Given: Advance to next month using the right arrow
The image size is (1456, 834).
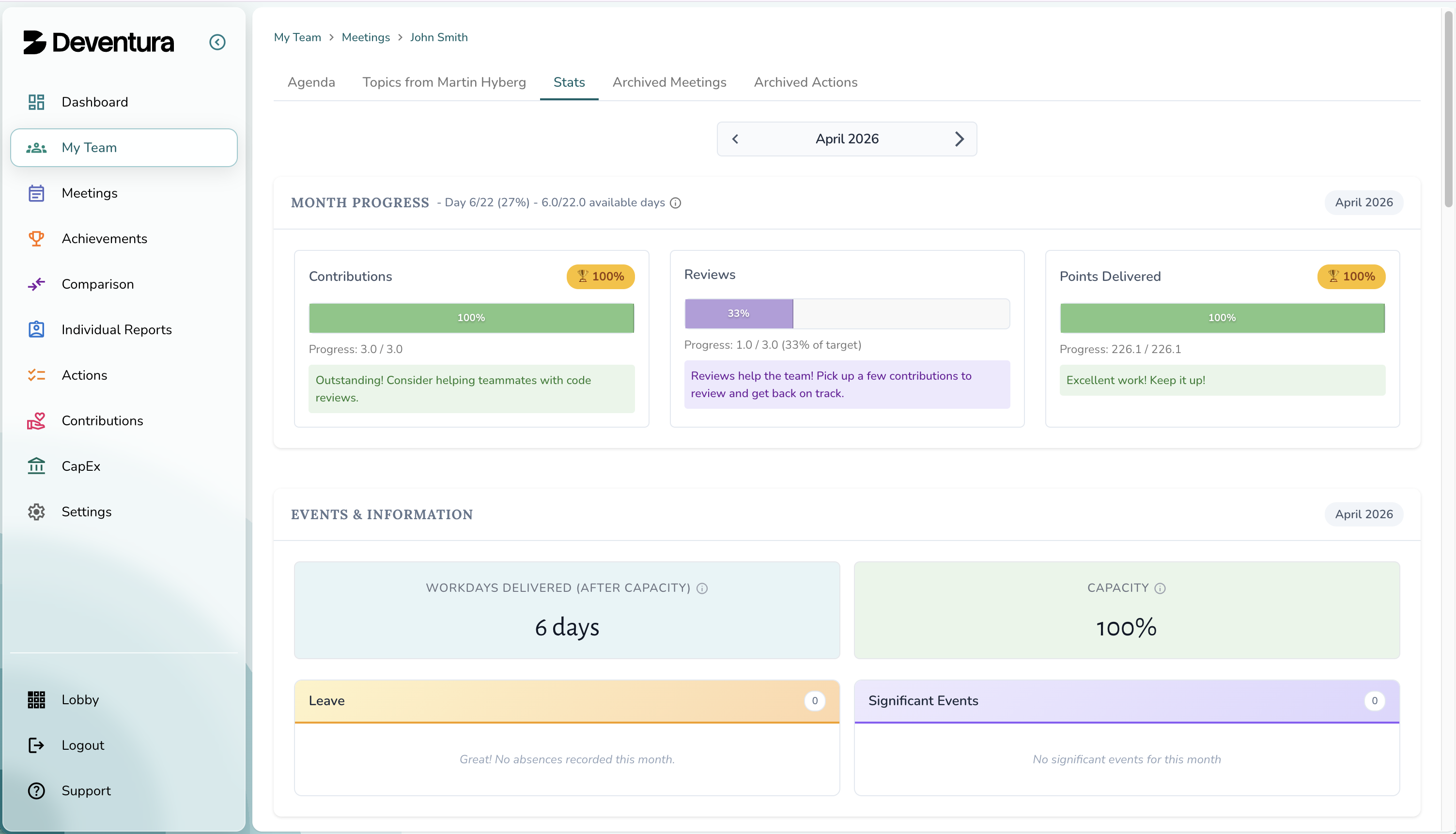Looking at the screenshot, I should (959, 139).
